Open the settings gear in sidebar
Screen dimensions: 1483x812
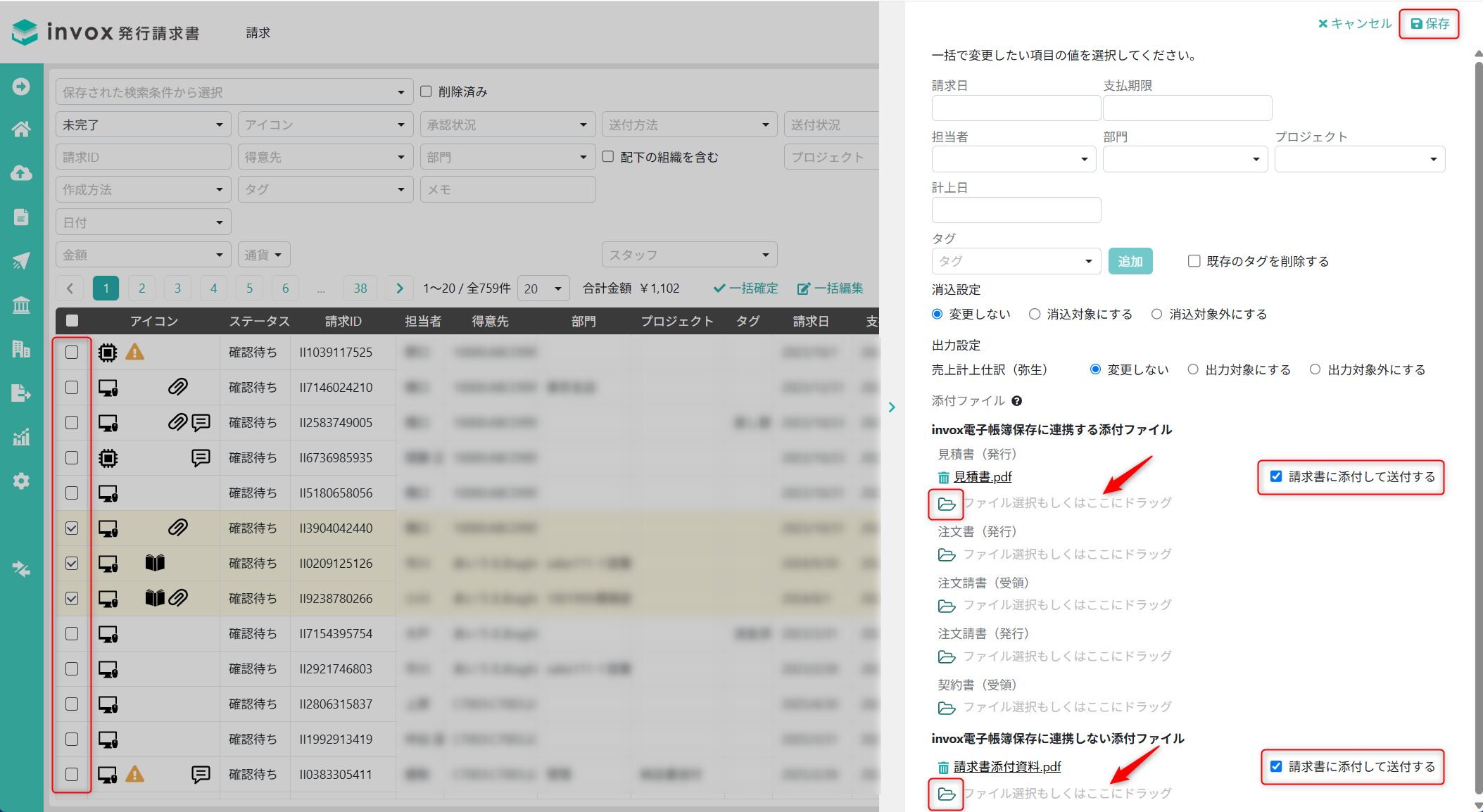pos(21,481)
